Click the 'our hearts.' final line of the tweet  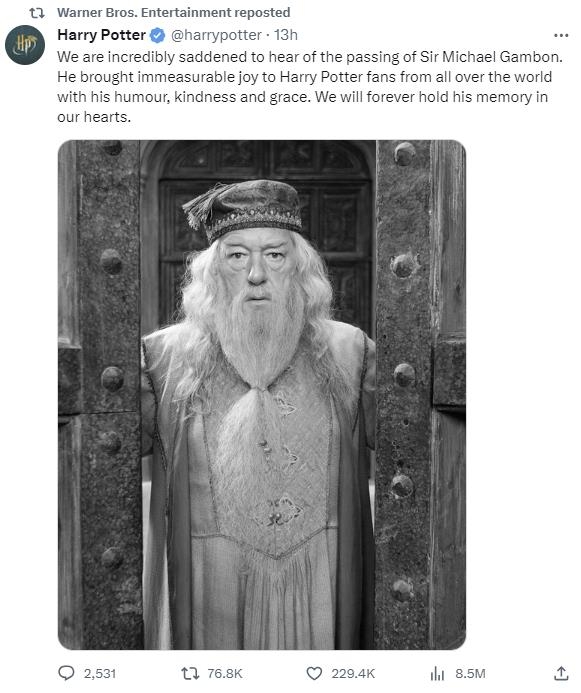pyautogui.click(x=94, y=117)
